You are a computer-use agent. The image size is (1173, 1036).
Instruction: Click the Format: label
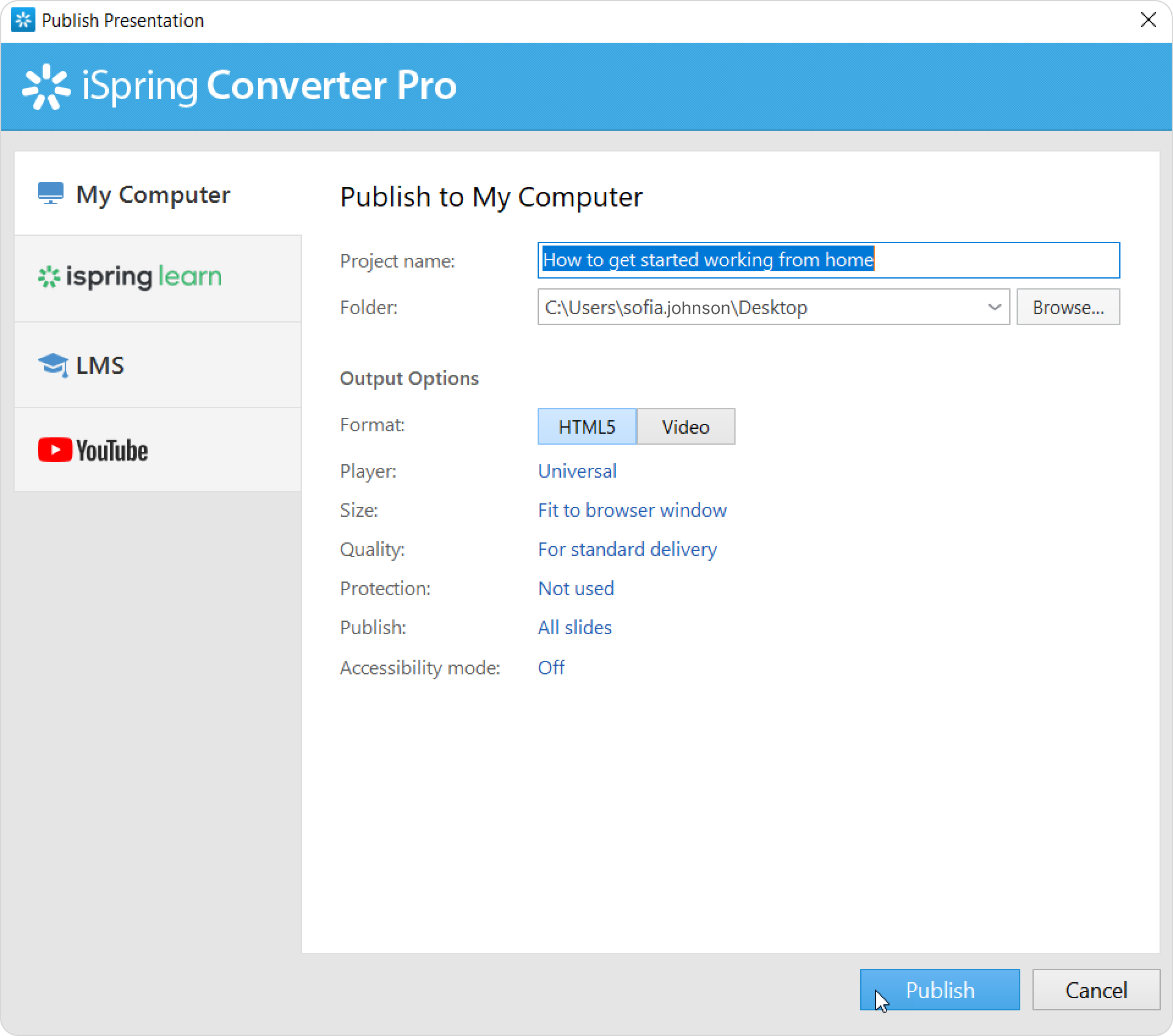tap(373, 425)
